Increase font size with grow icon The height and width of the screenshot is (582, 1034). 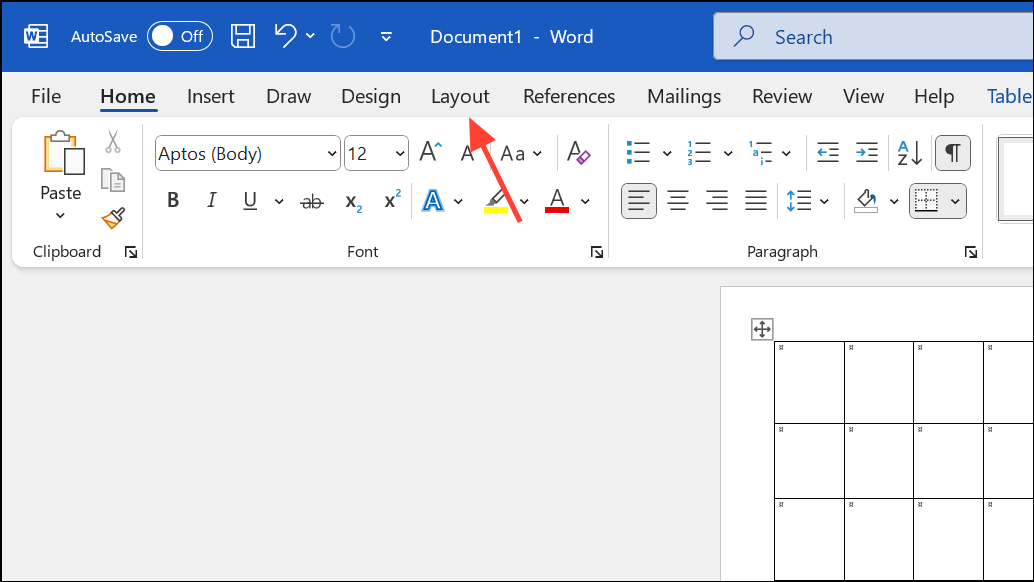tap(430, 152)
